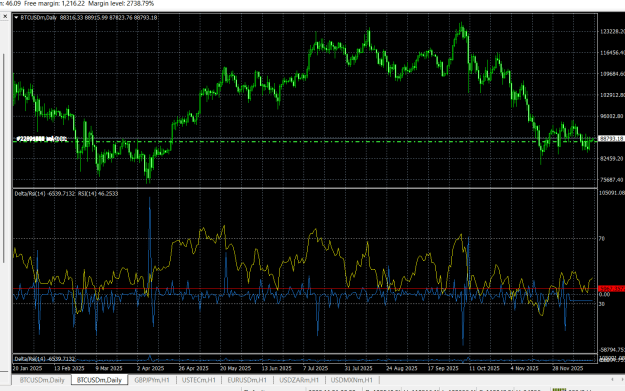Viewport: 625px width, 391px height.
Task: Open the EURUSDm,H1 chart tab
Action: click(x=247, y=380)
